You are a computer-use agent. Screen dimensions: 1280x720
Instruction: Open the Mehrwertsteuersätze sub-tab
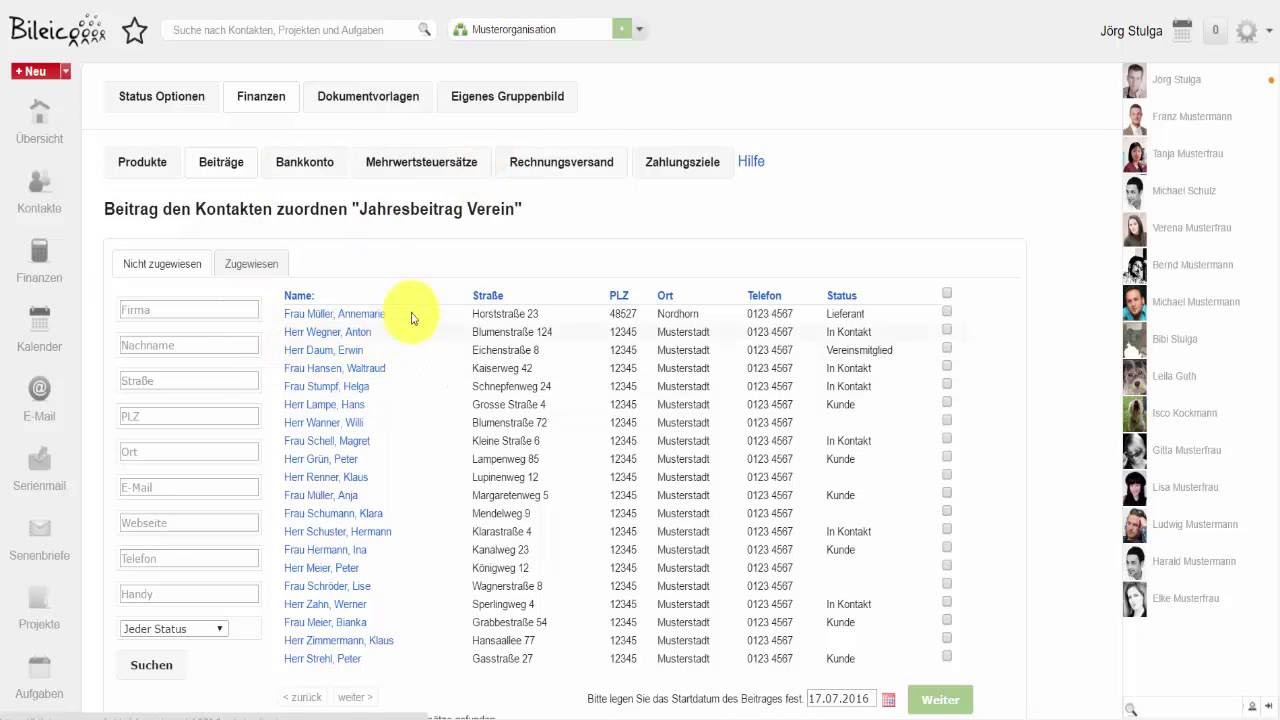point(422,162)
